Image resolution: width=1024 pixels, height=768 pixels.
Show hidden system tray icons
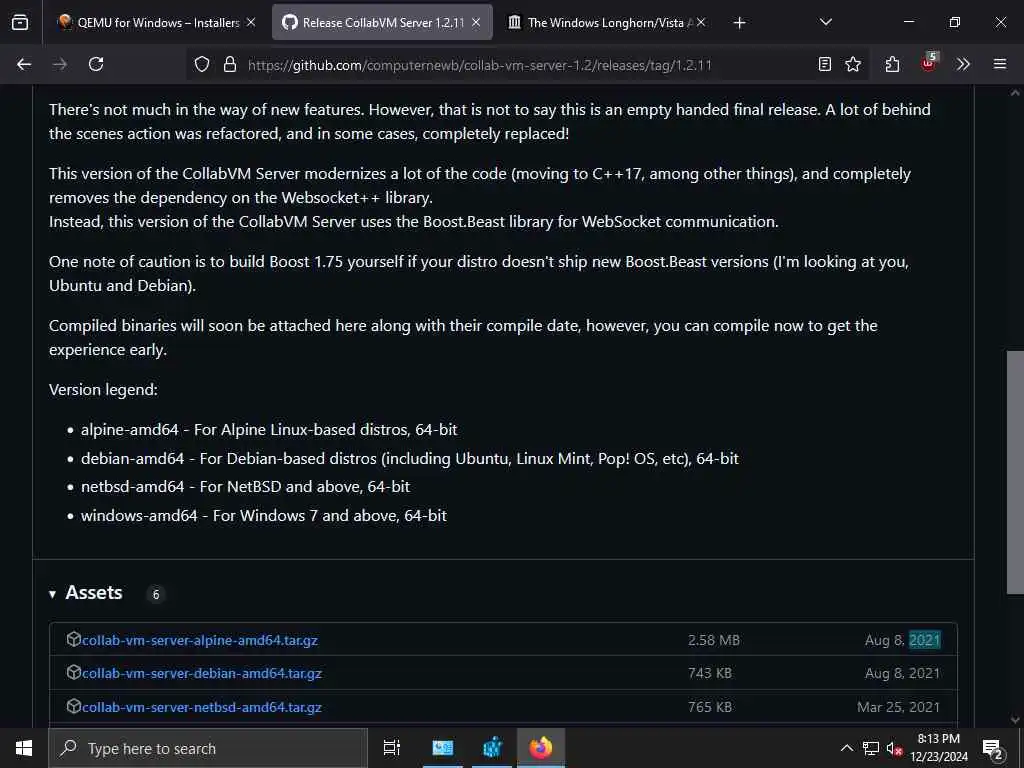pyautogui.click(x=846, y=748)
